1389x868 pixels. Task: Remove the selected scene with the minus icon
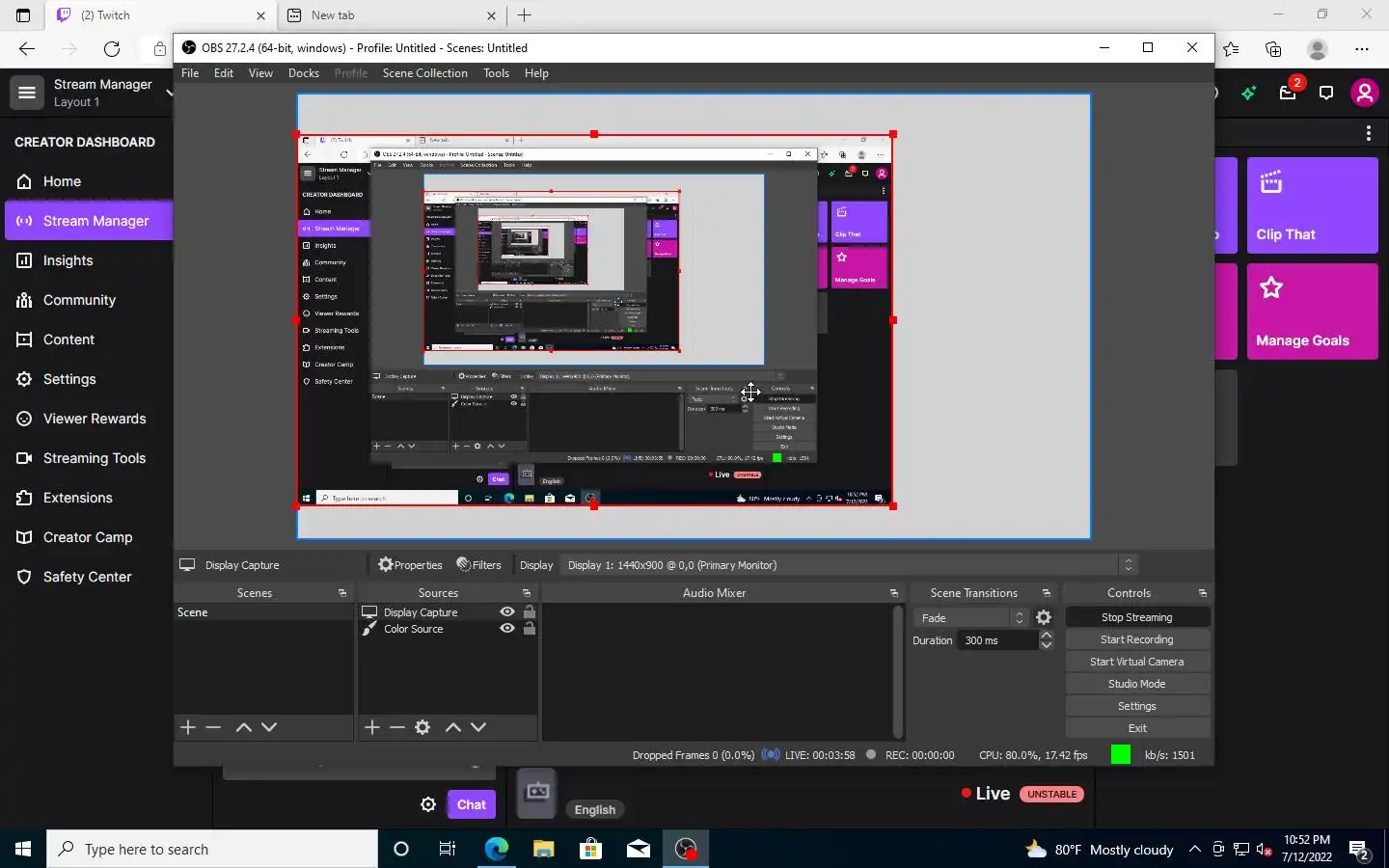tap(213, 727)
